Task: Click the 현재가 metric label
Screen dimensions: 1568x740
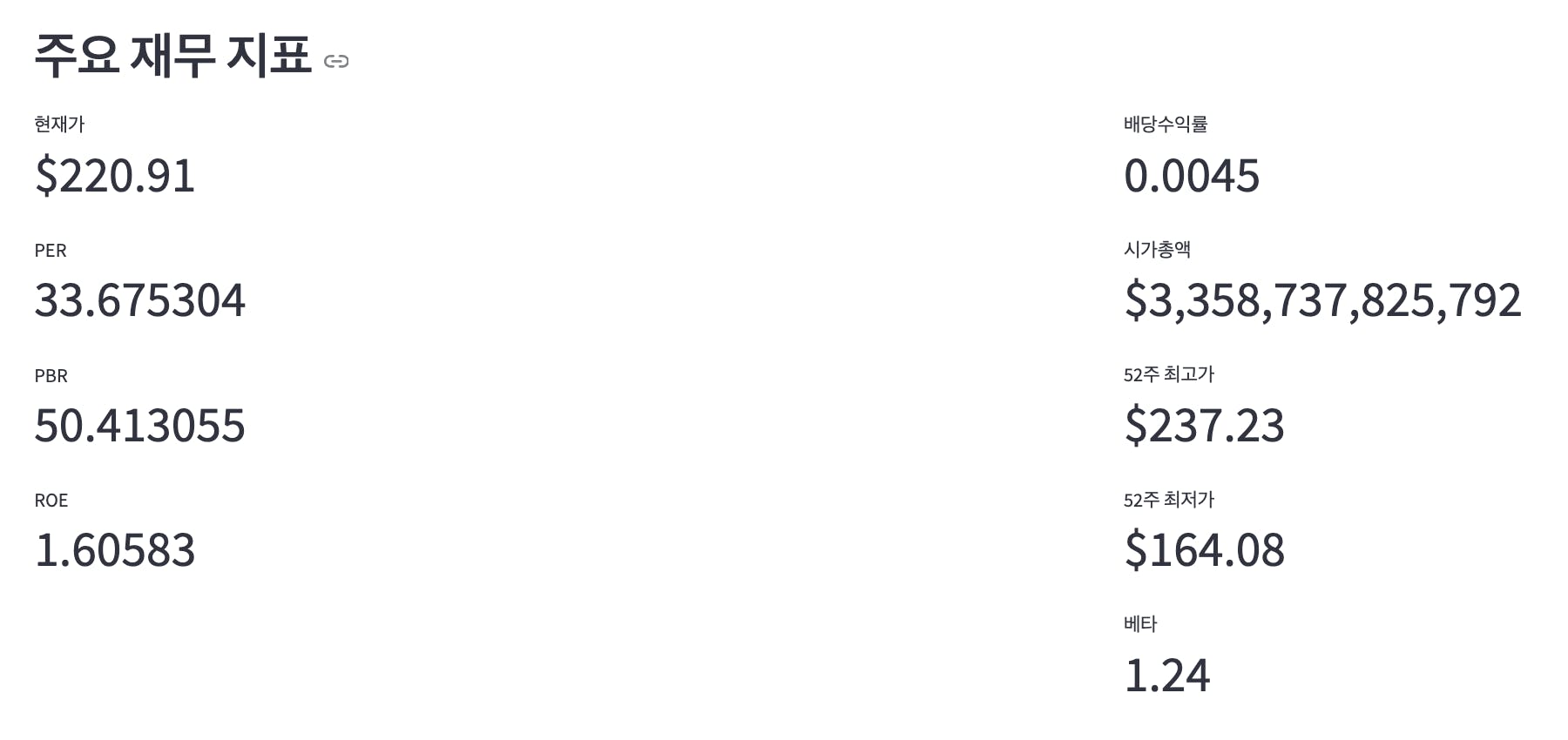Action: tap(59, 124)
